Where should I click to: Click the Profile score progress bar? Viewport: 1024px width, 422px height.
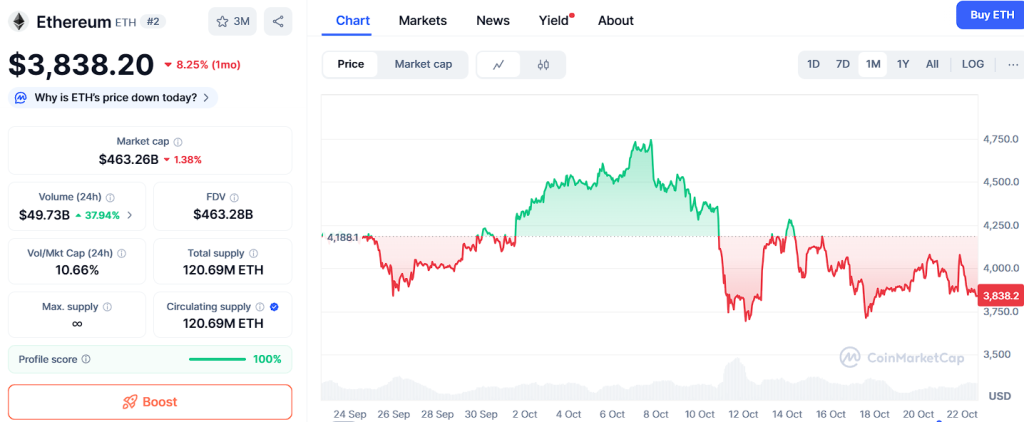tap(217, 359)
